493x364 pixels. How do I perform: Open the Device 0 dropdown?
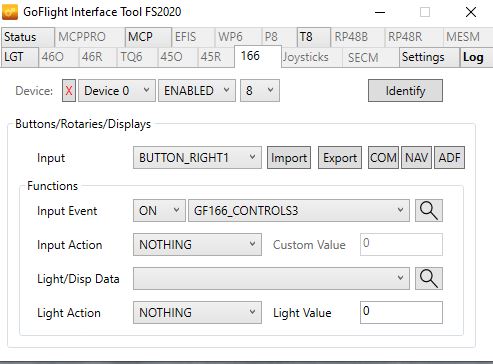click(x=117, y=91)
